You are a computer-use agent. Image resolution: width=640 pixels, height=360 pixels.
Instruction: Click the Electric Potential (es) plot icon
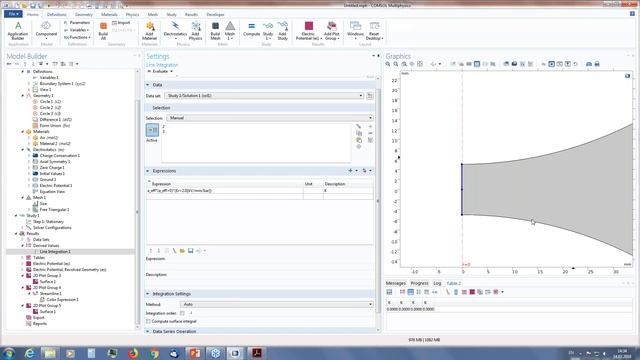pos(309,31)
